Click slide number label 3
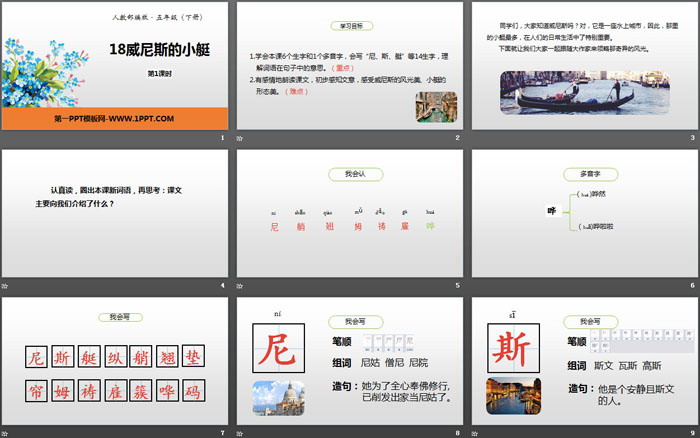This screenshot has height=438, width=700. click(x=692, y=138)
